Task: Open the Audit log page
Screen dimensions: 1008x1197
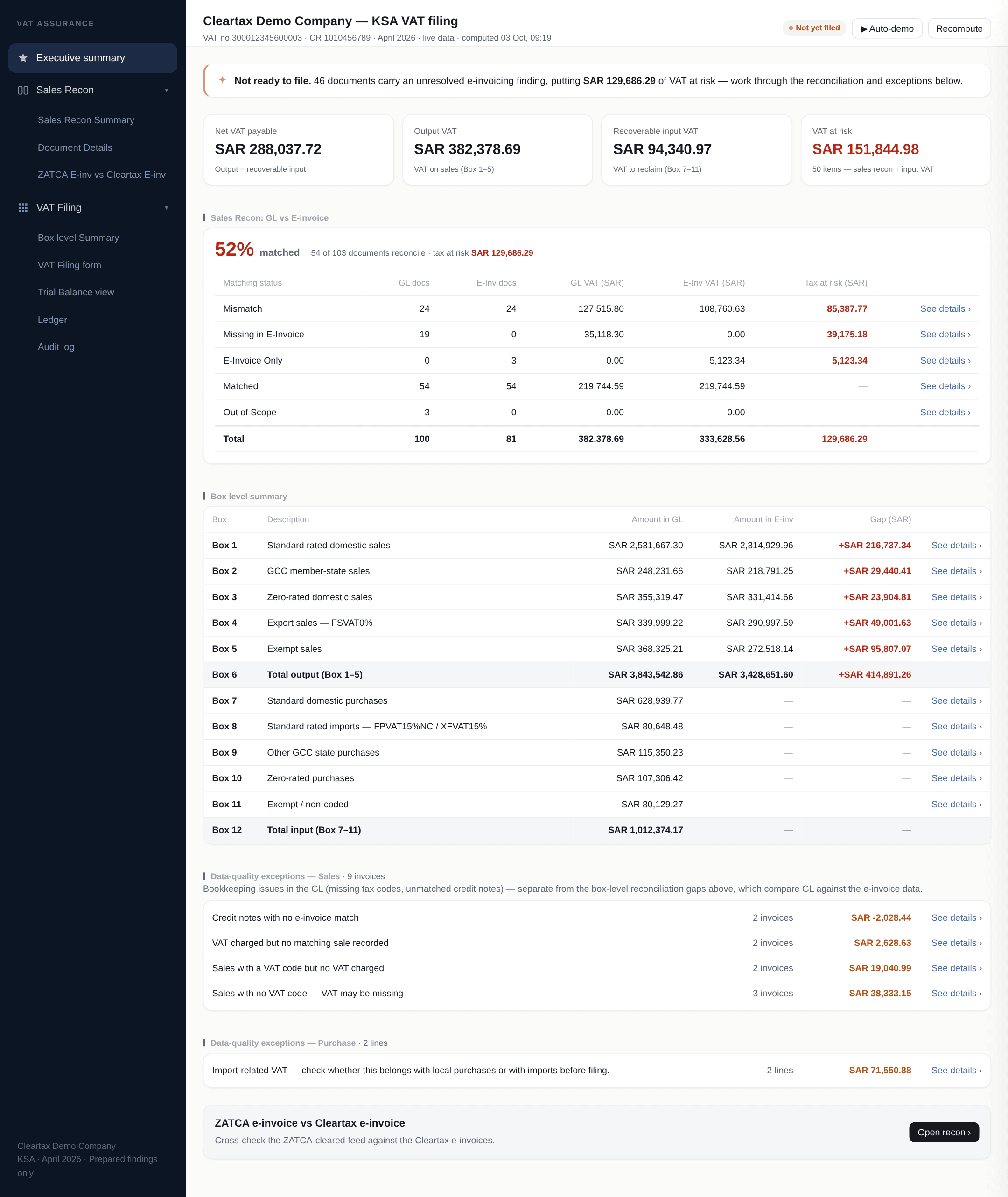Action: (56, 347)
